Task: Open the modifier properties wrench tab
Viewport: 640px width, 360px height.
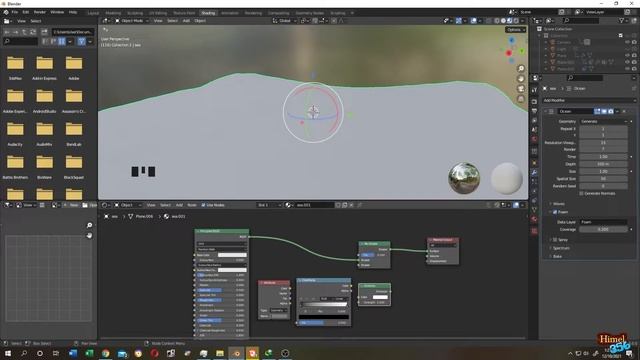Action: pos(534,172)
